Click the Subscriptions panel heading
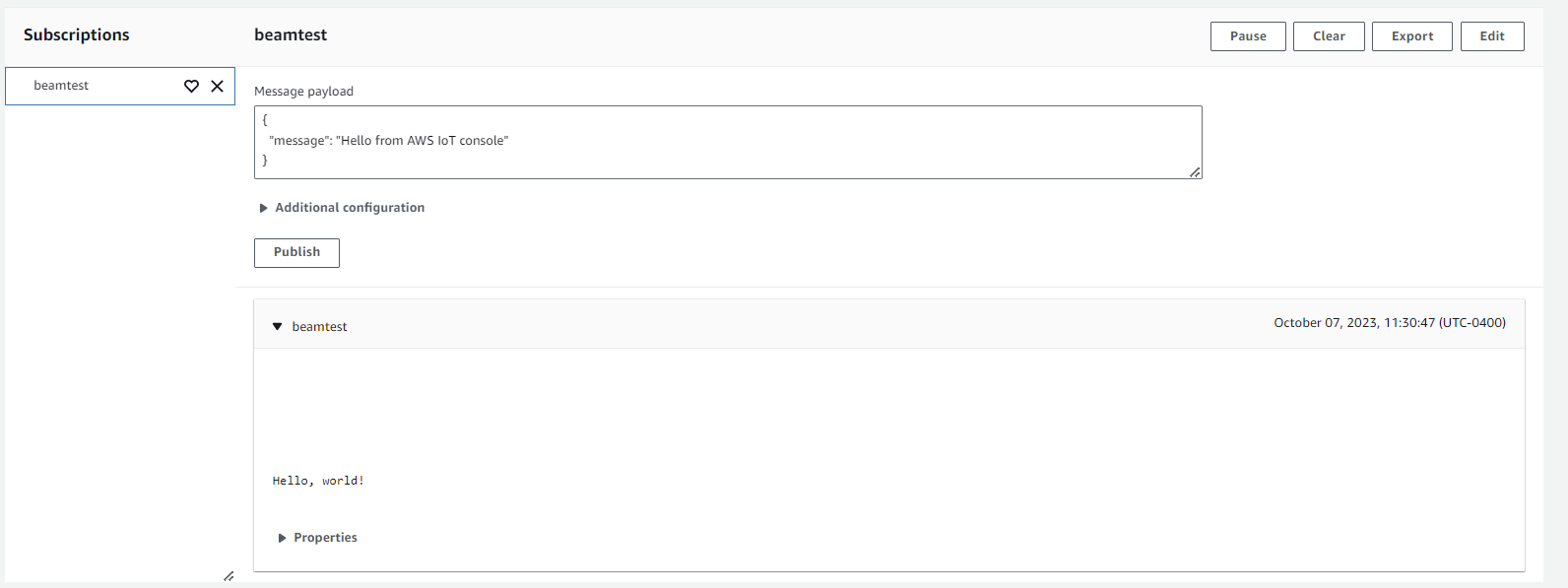The width and height of the screenshot is (1568, 588). click(x=77, y=35)
